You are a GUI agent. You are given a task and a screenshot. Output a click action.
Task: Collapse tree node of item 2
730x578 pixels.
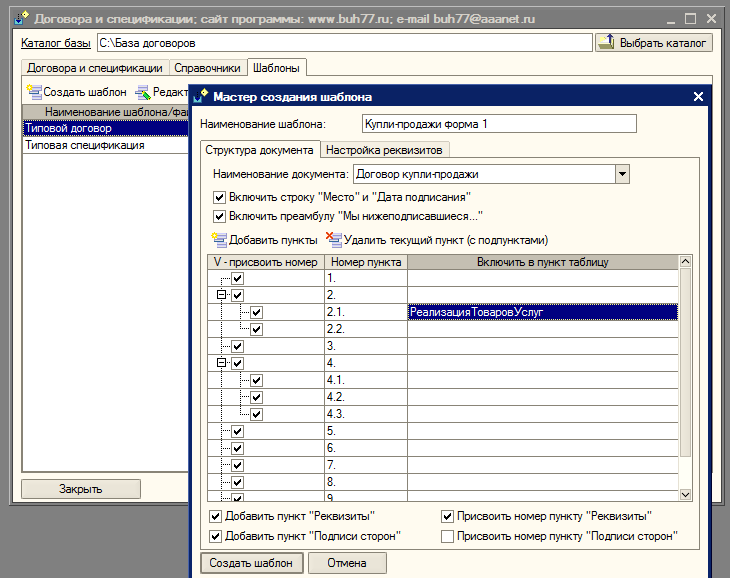(x=221, y=295)
